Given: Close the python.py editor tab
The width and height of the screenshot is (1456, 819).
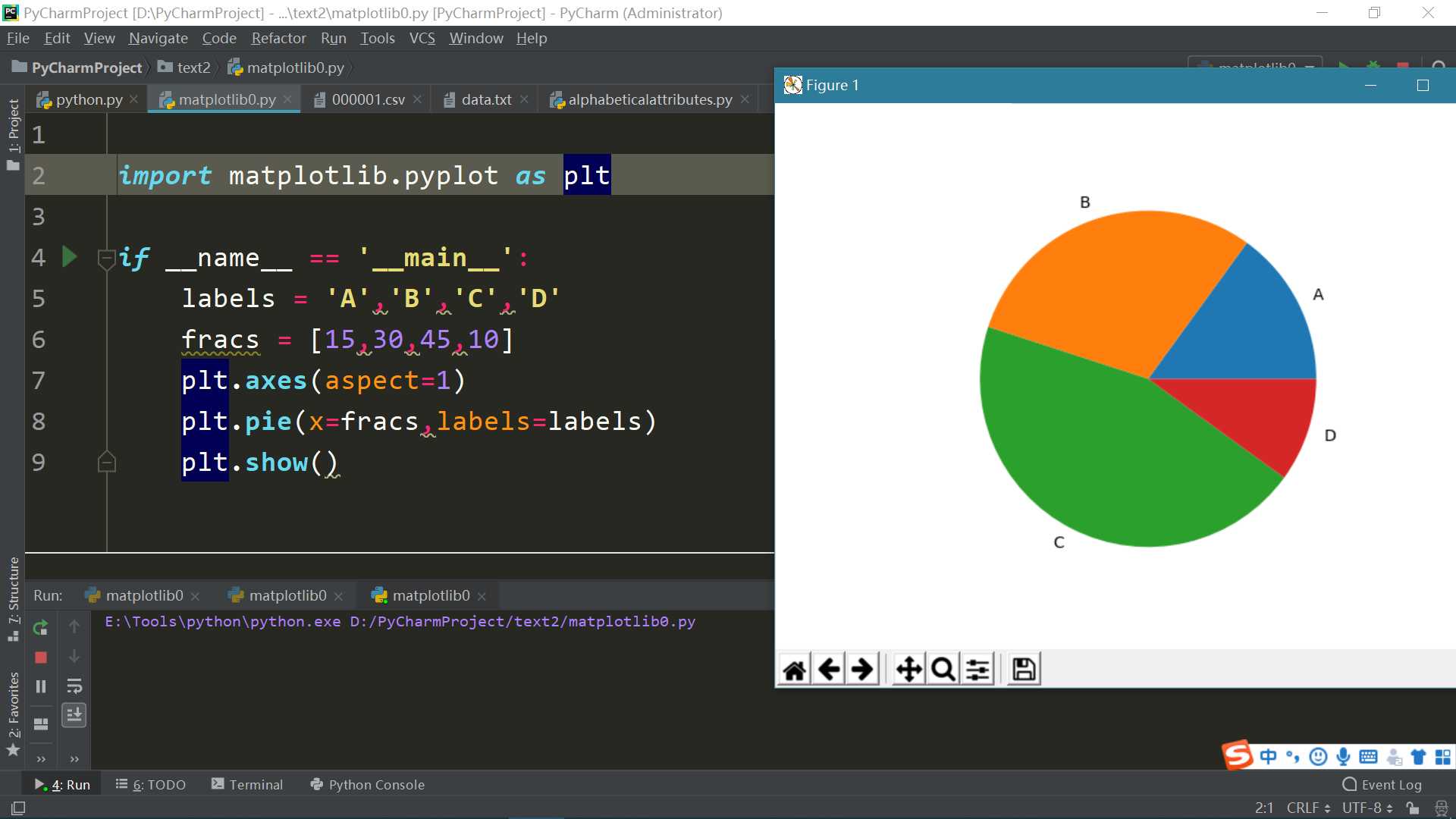Looking at the screenshot, I should 133,99.
